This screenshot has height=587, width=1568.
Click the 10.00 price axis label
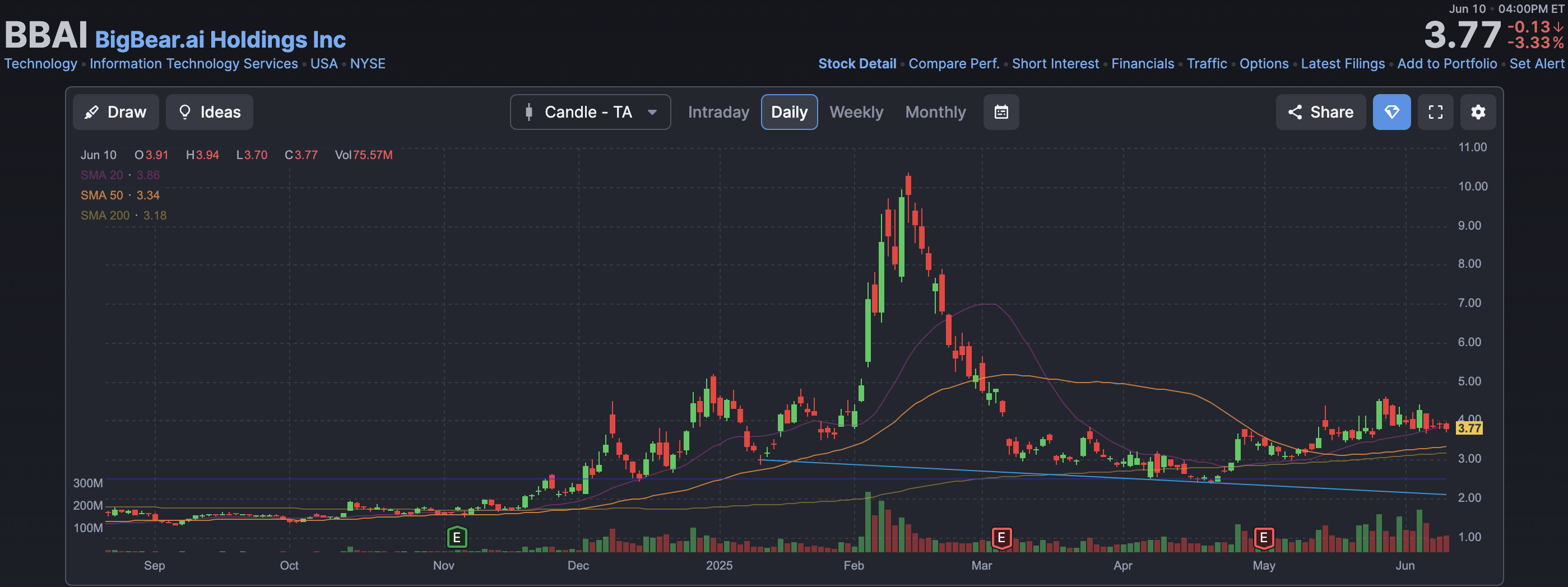(1472, 187)
